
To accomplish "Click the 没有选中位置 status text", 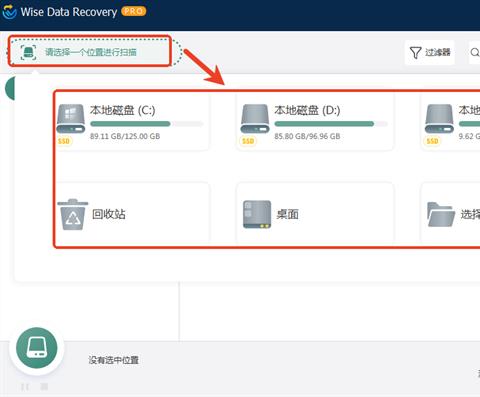I will [113, 360].
